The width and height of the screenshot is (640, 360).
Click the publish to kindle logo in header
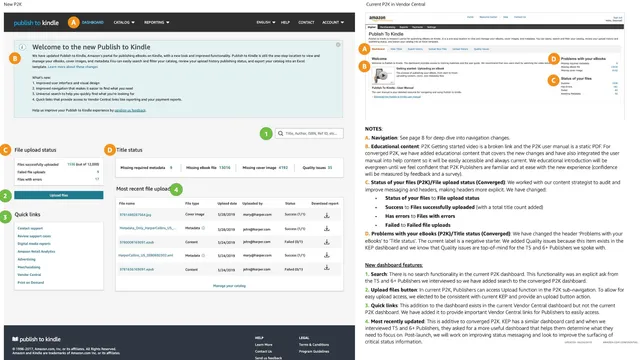click(36, 23)
